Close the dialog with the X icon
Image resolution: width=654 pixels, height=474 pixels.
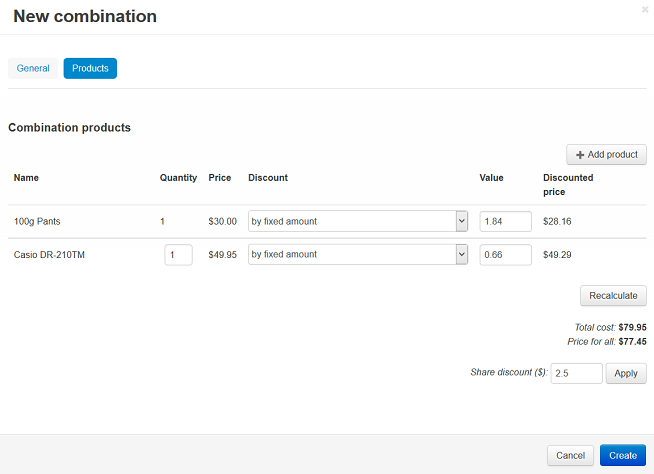(x=645, y=9)
